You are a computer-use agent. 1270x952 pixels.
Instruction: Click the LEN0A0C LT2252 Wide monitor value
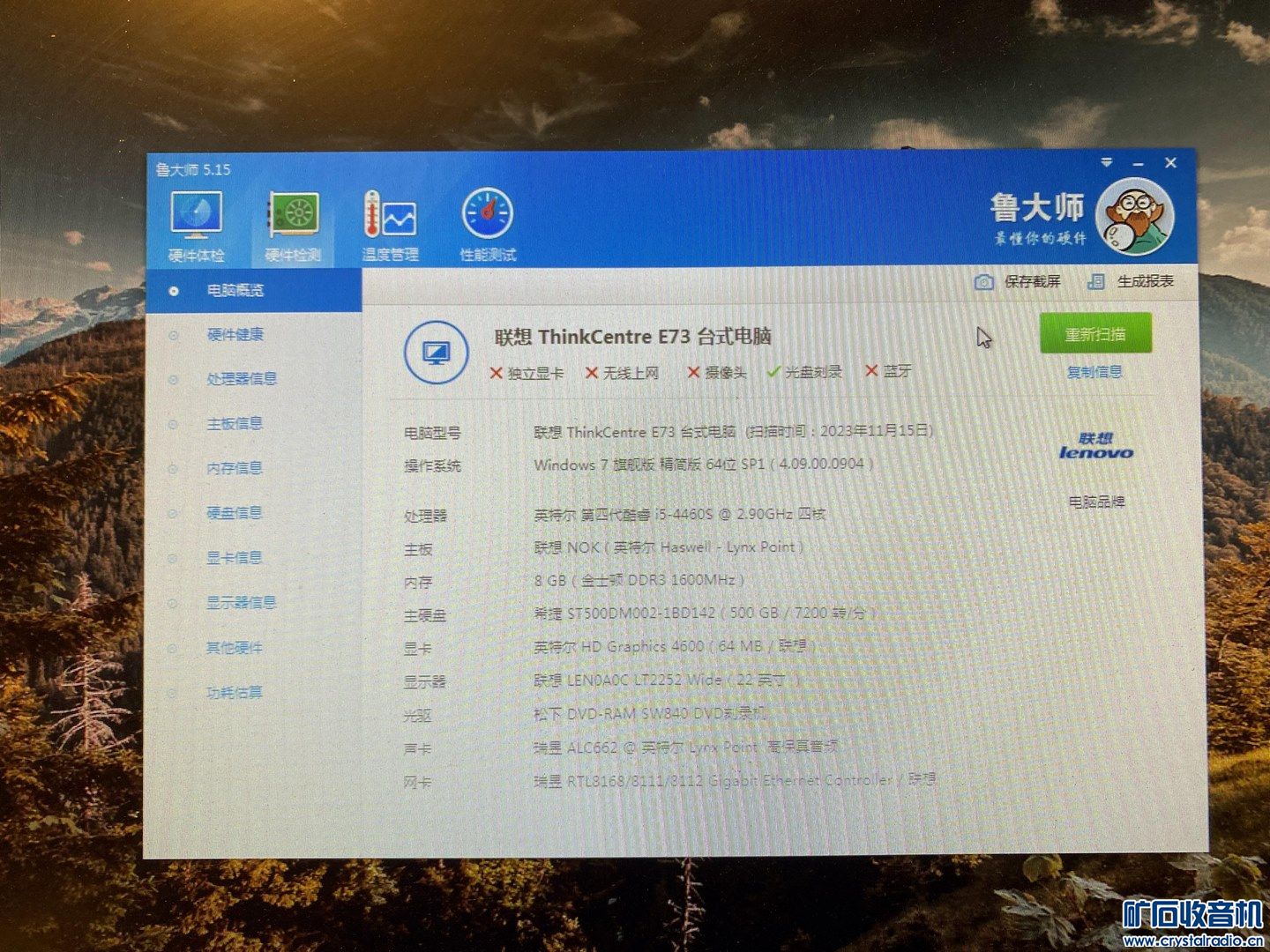point(668,681)
